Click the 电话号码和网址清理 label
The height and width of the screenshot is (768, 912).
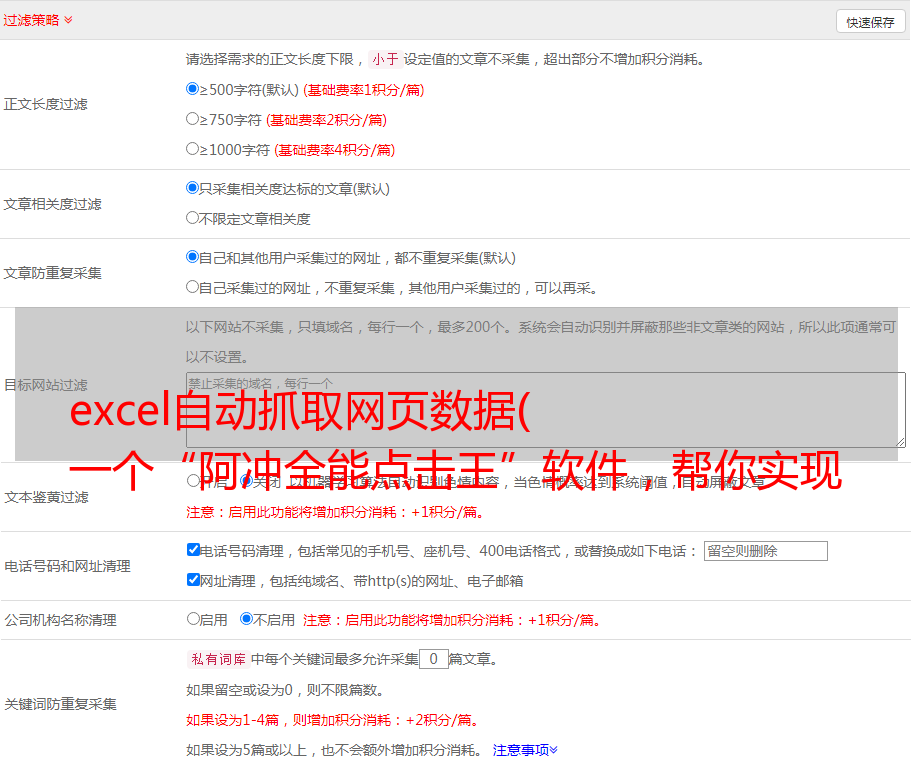pos(67,566)
